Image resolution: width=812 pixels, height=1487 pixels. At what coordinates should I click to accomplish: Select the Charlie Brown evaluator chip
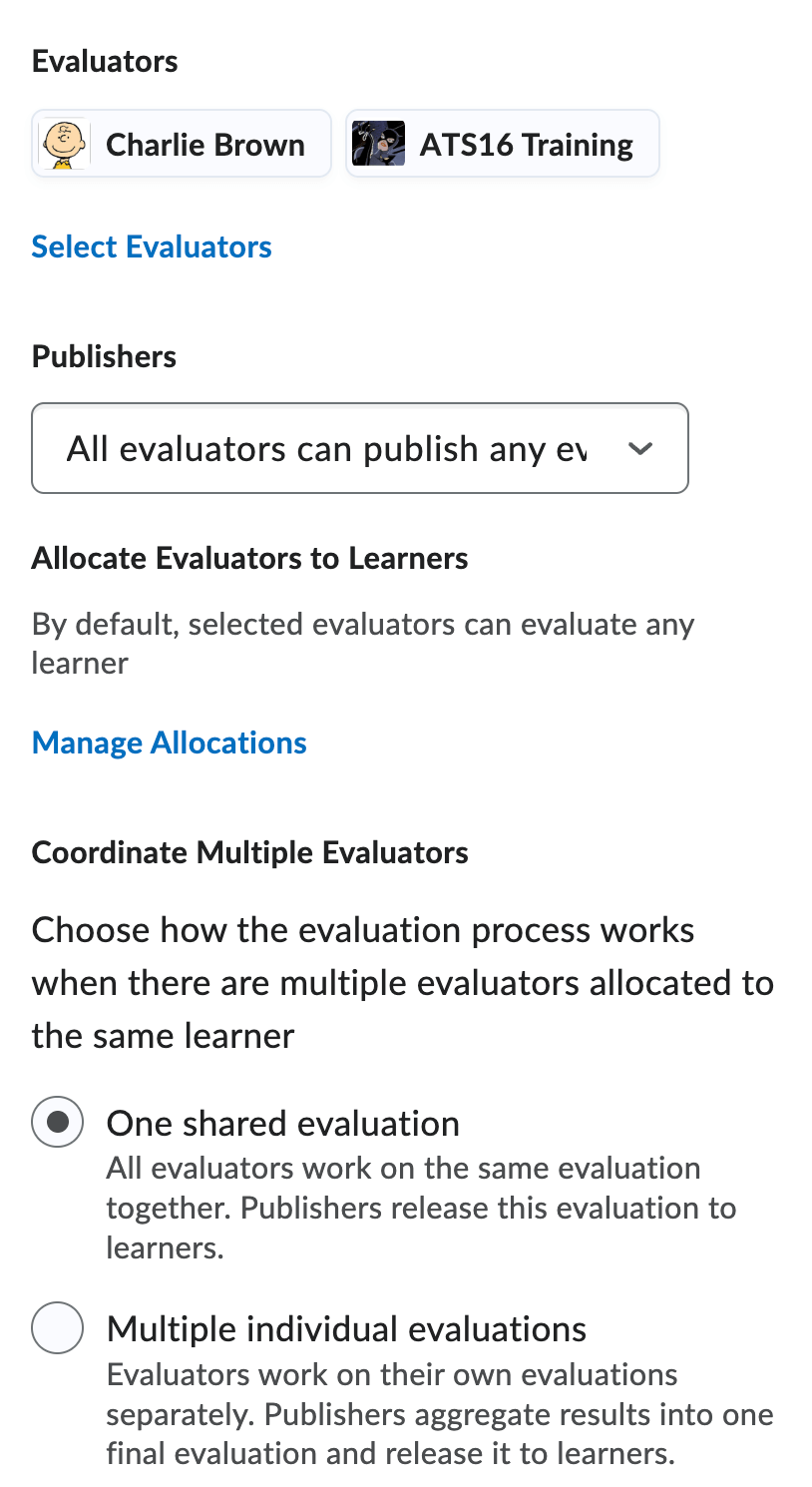pyautogui.click(x=182, y=144)
